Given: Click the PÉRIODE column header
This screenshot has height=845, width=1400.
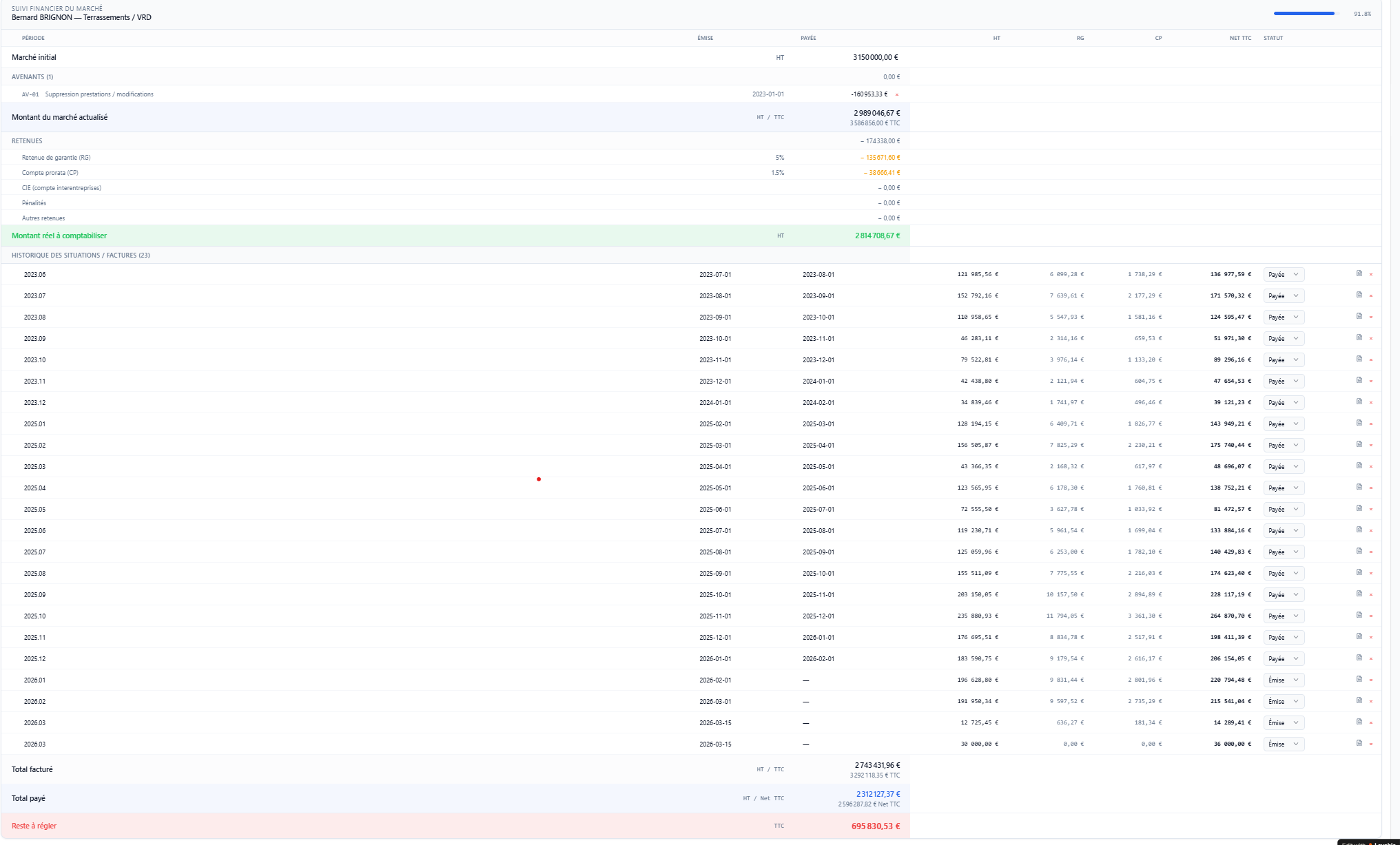Looking at the screenshot, I should click(x=33, y=38).
